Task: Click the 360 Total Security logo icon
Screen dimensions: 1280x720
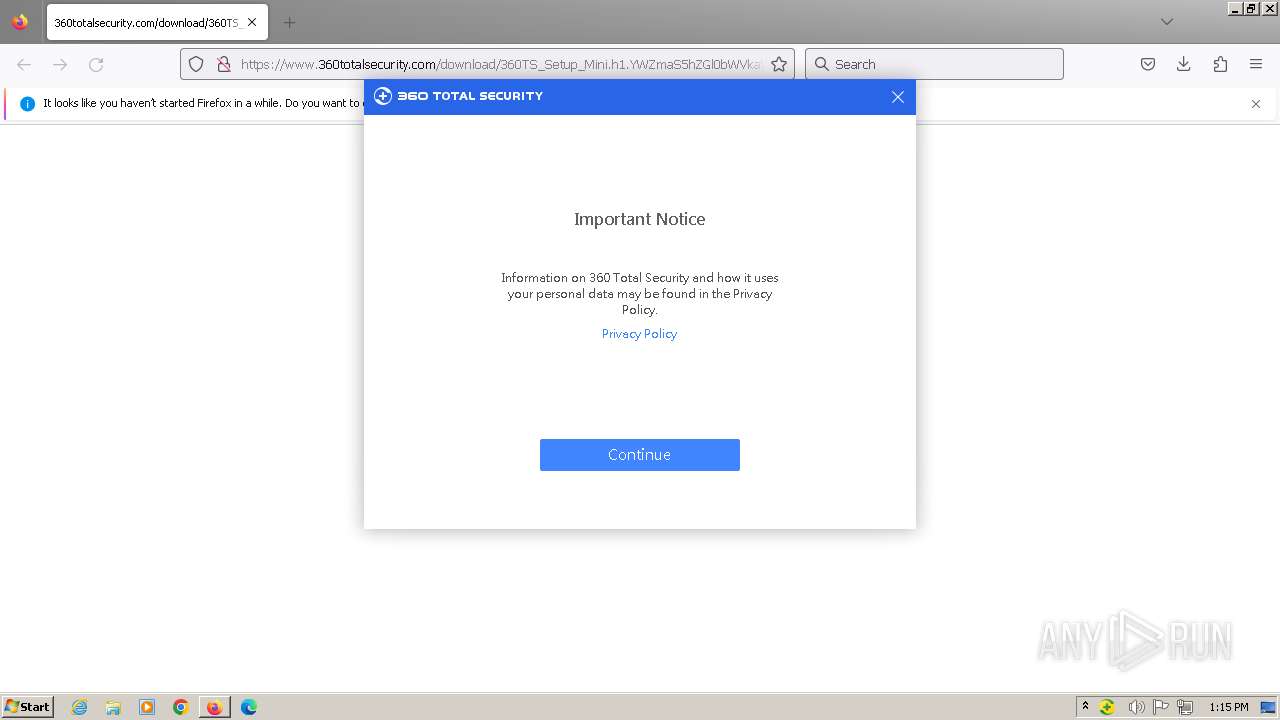Action: pos(383,96)
